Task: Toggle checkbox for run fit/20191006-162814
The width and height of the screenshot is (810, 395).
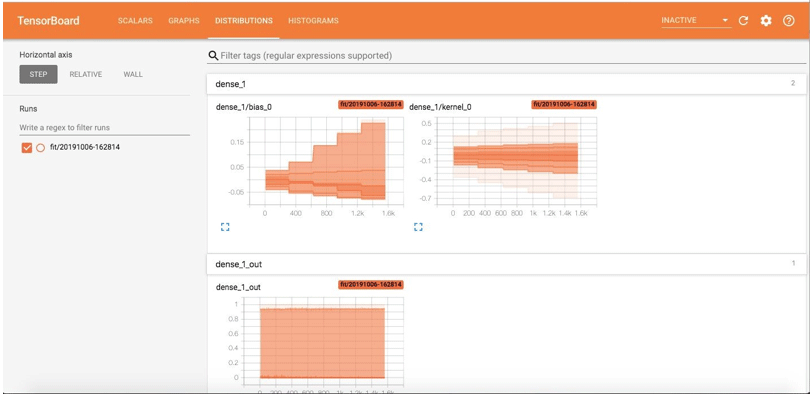Action: point(27,148)
